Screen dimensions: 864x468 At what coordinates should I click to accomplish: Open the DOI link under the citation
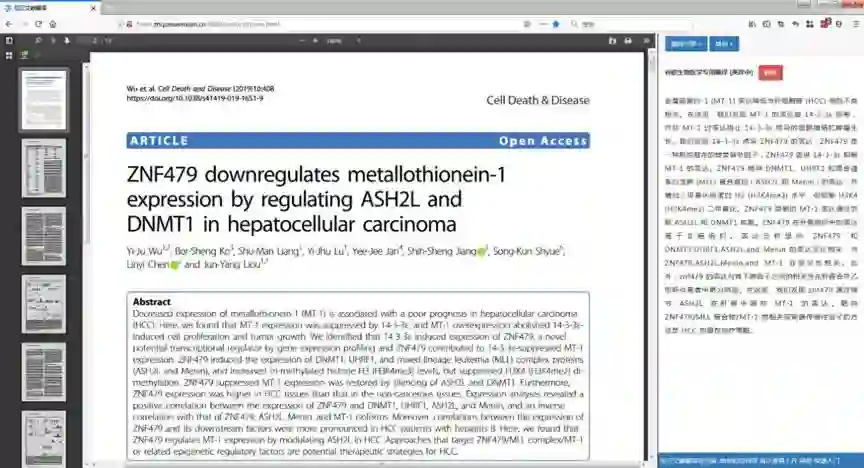coord(195,98)
